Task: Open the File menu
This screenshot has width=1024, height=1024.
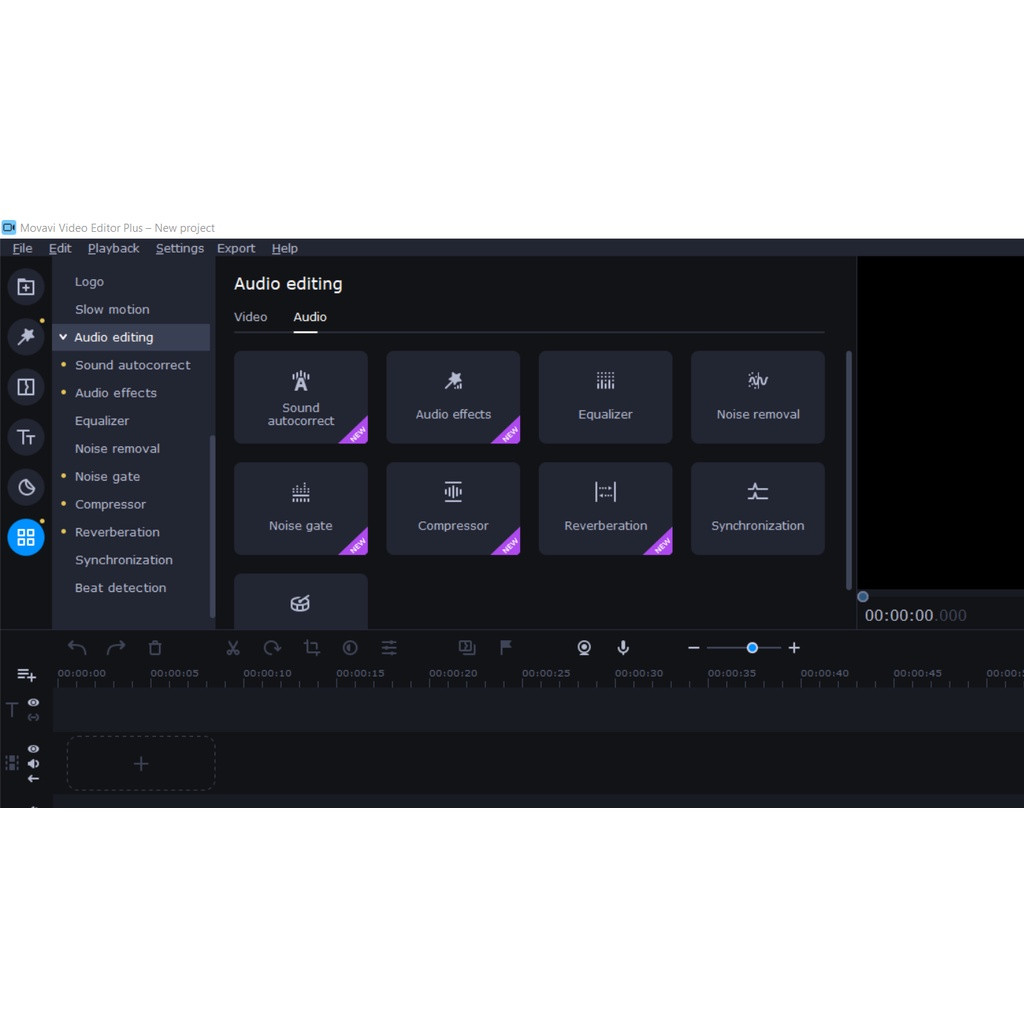Action: [x=22, y=248]
